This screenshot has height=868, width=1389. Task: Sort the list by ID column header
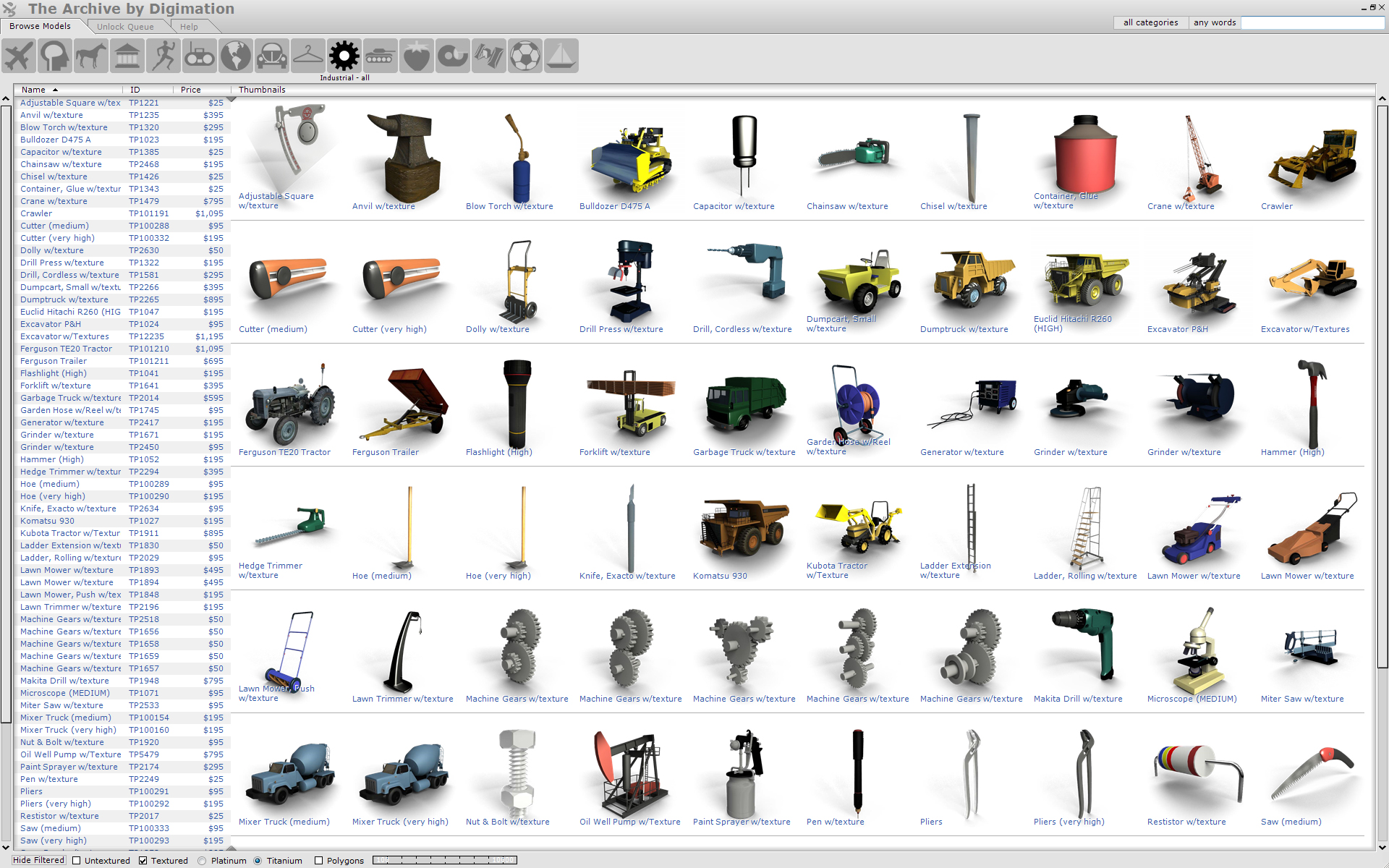coord(148,90)
